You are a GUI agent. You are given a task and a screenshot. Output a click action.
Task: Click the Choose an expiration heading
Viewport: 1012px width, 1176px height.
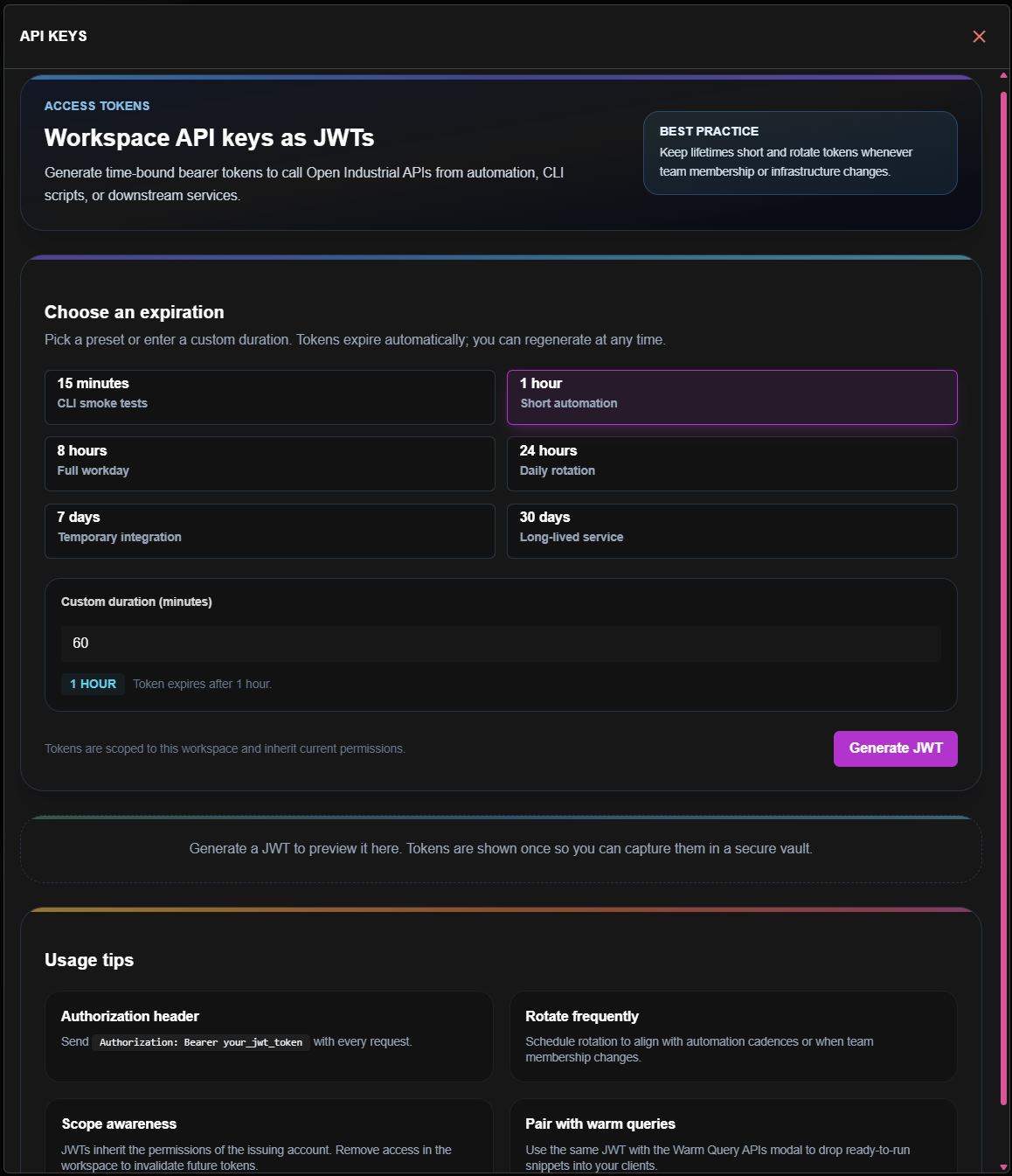[x=135, y=312]
